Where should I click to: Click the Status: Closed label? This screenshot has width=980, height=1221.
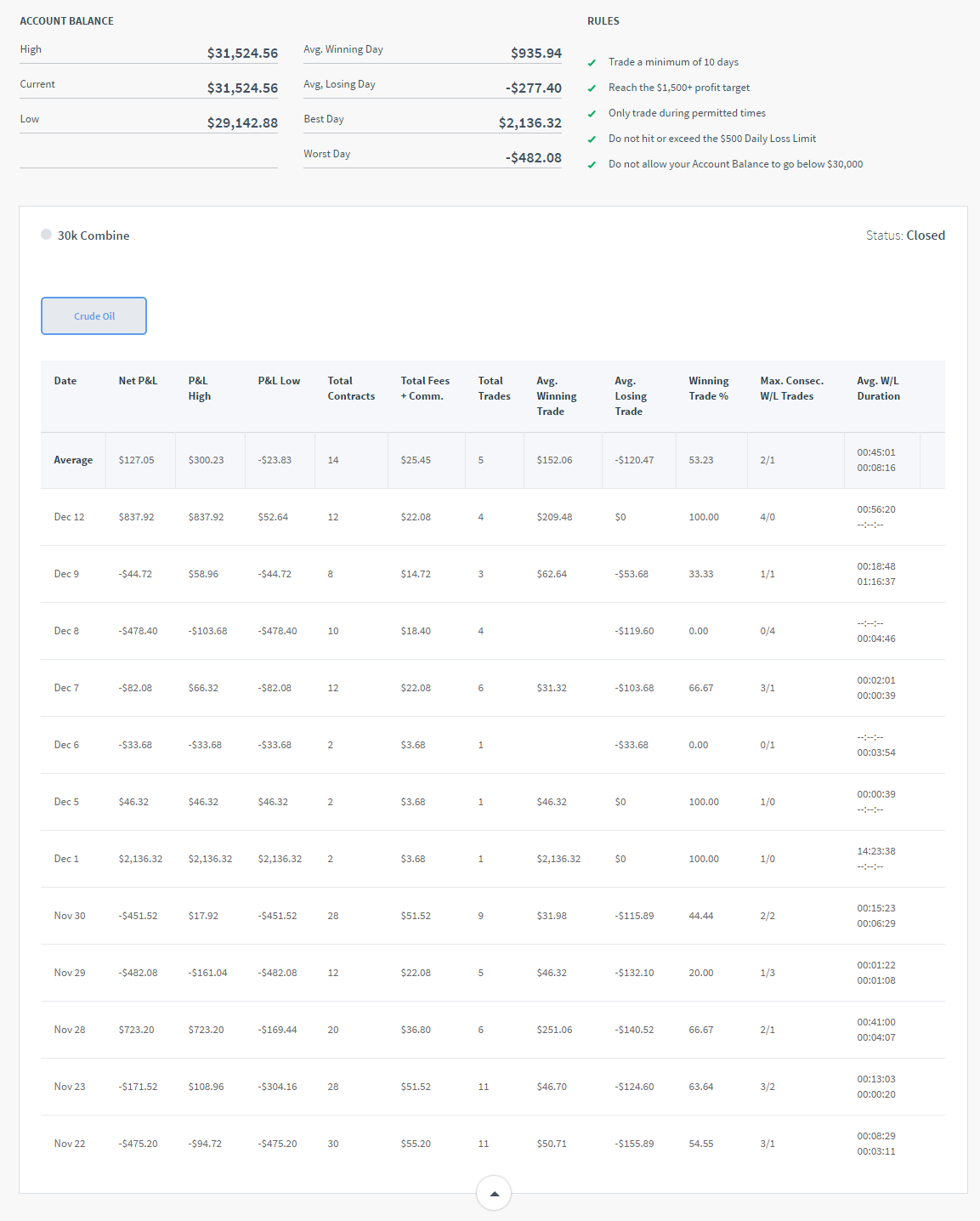tap(905, 236)
